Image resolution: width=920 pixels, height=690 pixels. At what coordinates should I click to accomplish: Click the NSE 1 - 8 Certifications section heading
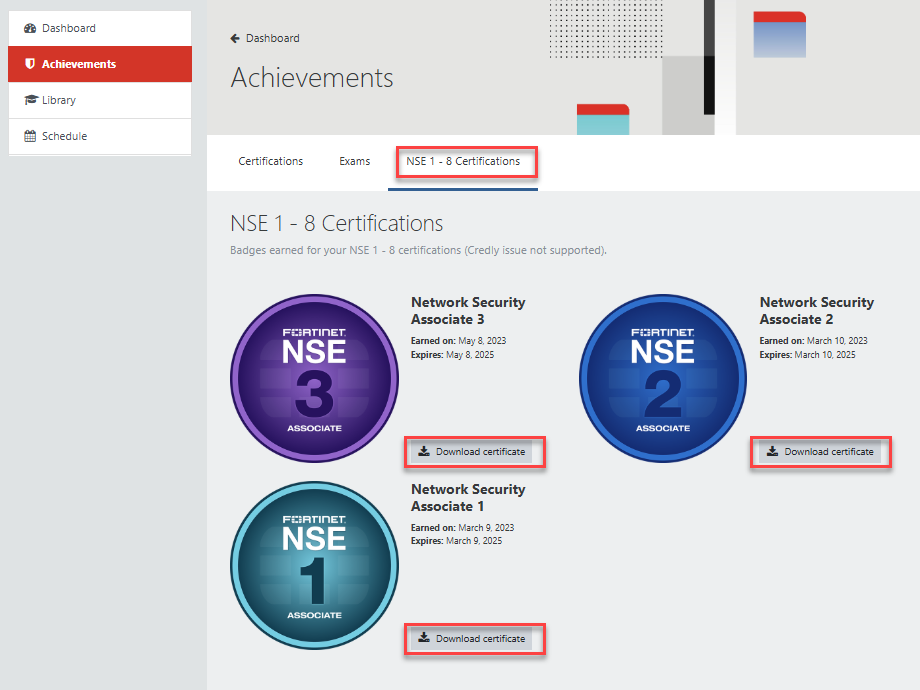(337, 224)
